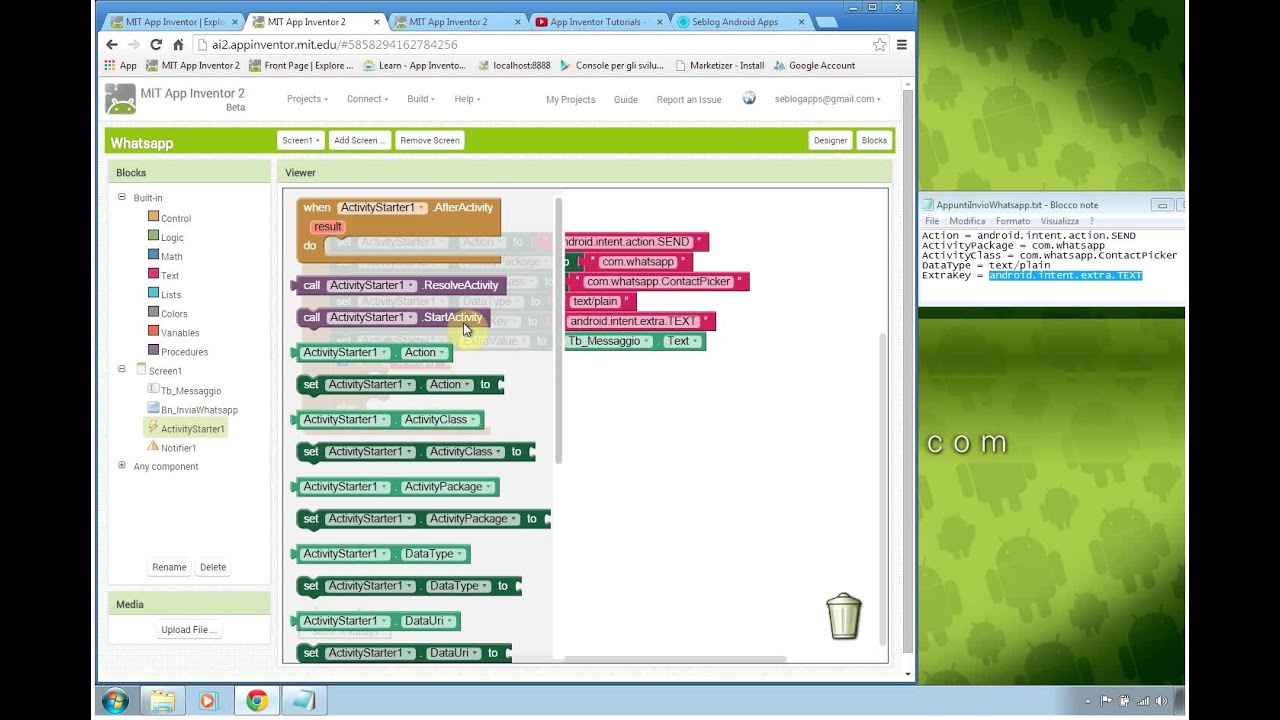Open the Guide link
The width and height of the screenshot is (1280, 720).
tap(625, 99)
